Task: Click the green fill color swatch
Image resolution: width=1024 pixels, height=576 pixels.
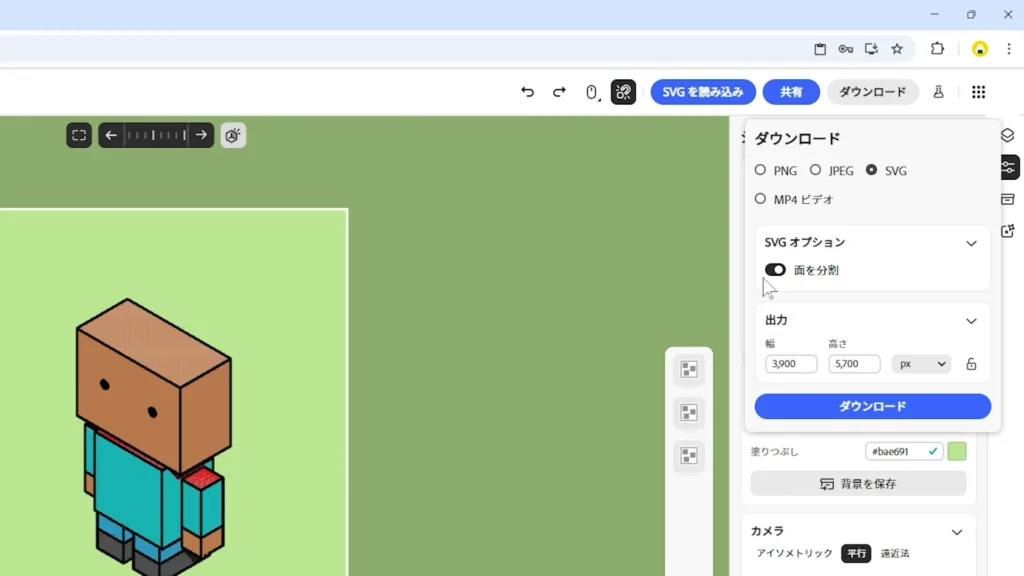Action: [x=957, y=451]
